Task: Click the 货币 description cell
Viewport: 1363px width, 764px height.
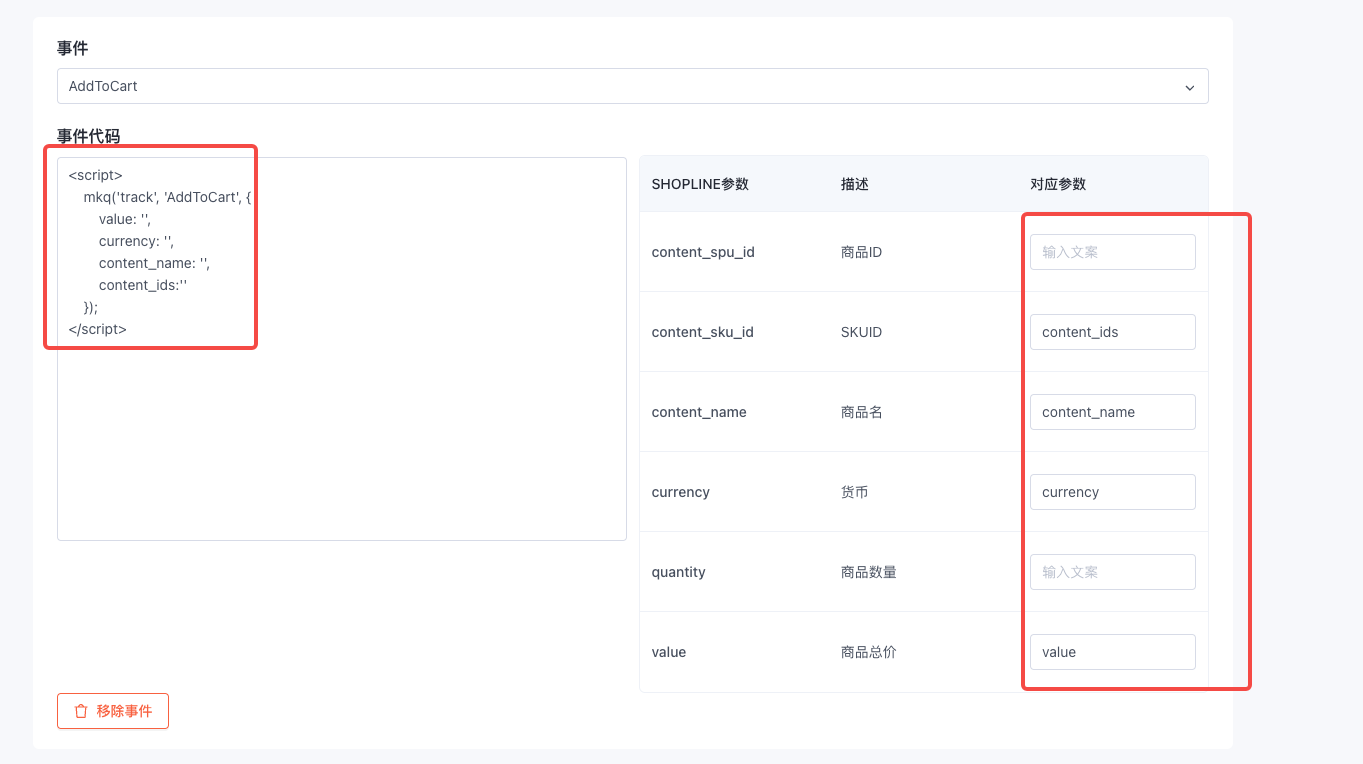Action: pos(855,492)
